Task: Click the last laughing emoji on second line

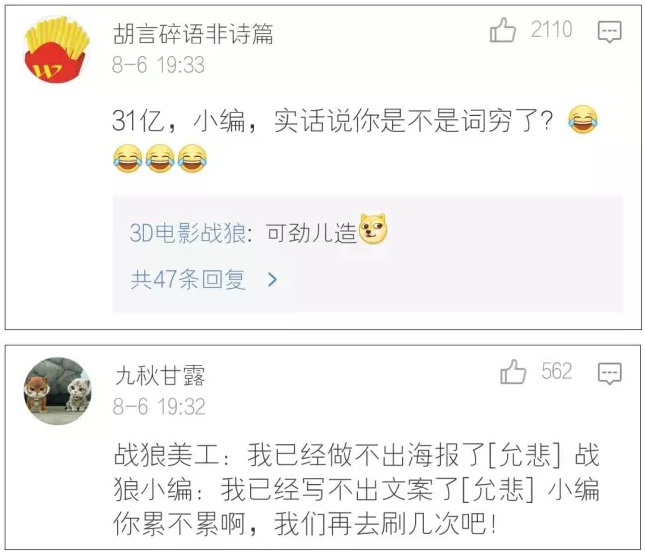Action: [193, 158]
